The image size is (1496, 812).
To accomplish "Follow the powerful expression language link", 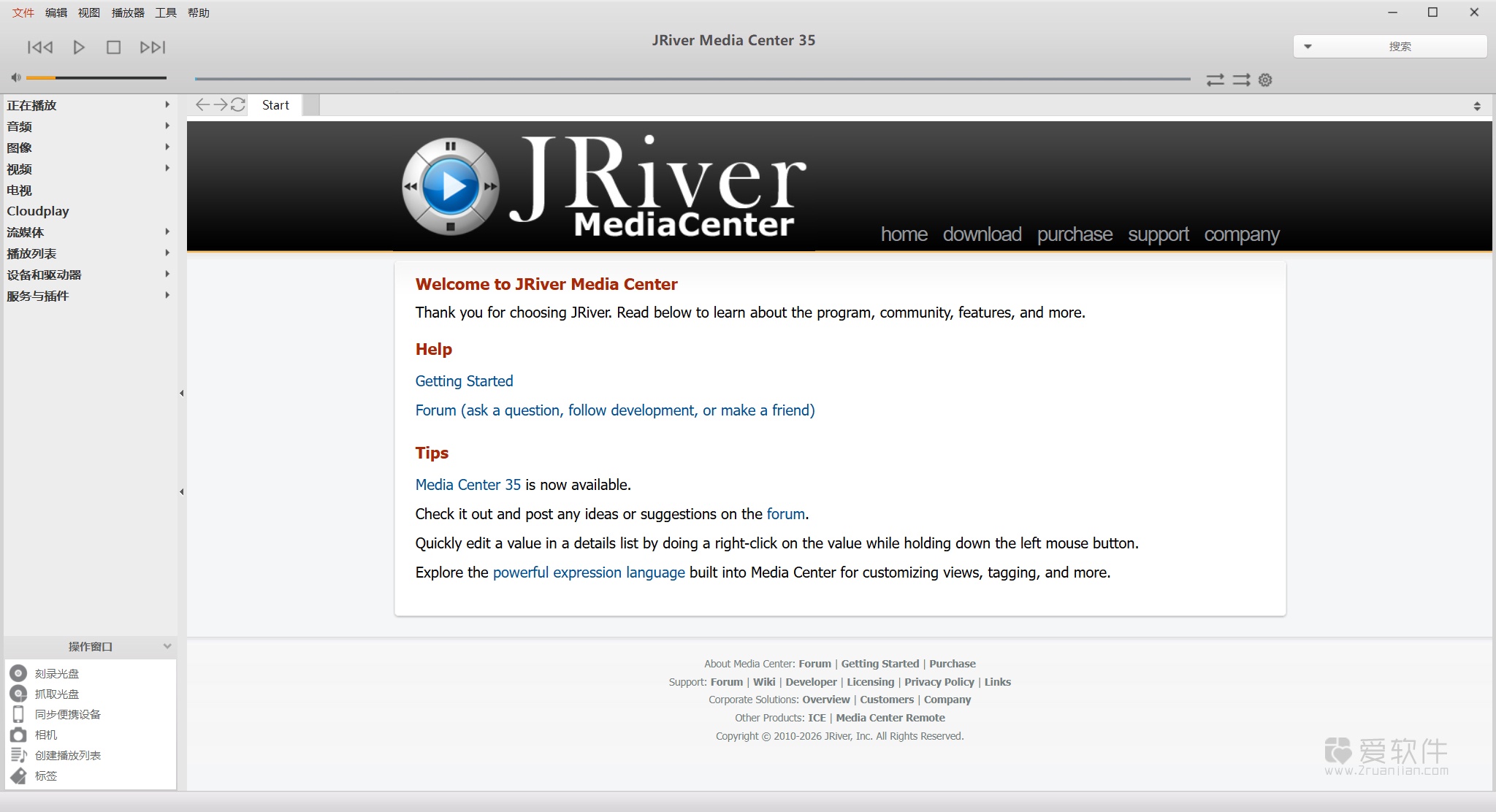I will point(588,572).
